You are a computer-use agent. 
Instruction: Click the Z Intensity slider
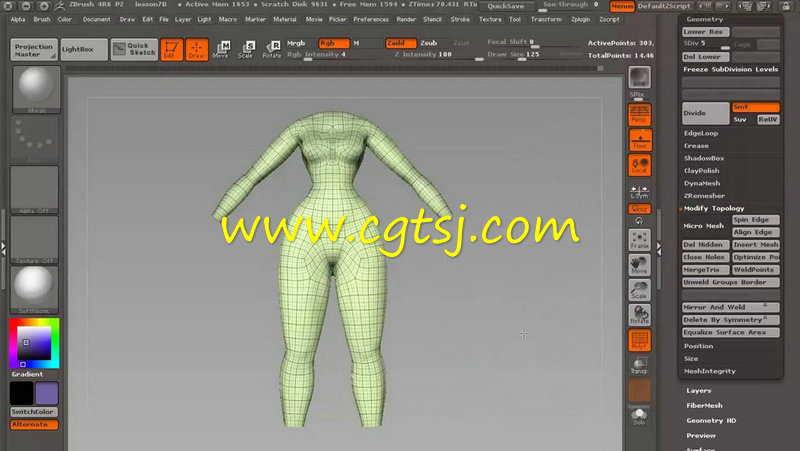coord(437,55)
